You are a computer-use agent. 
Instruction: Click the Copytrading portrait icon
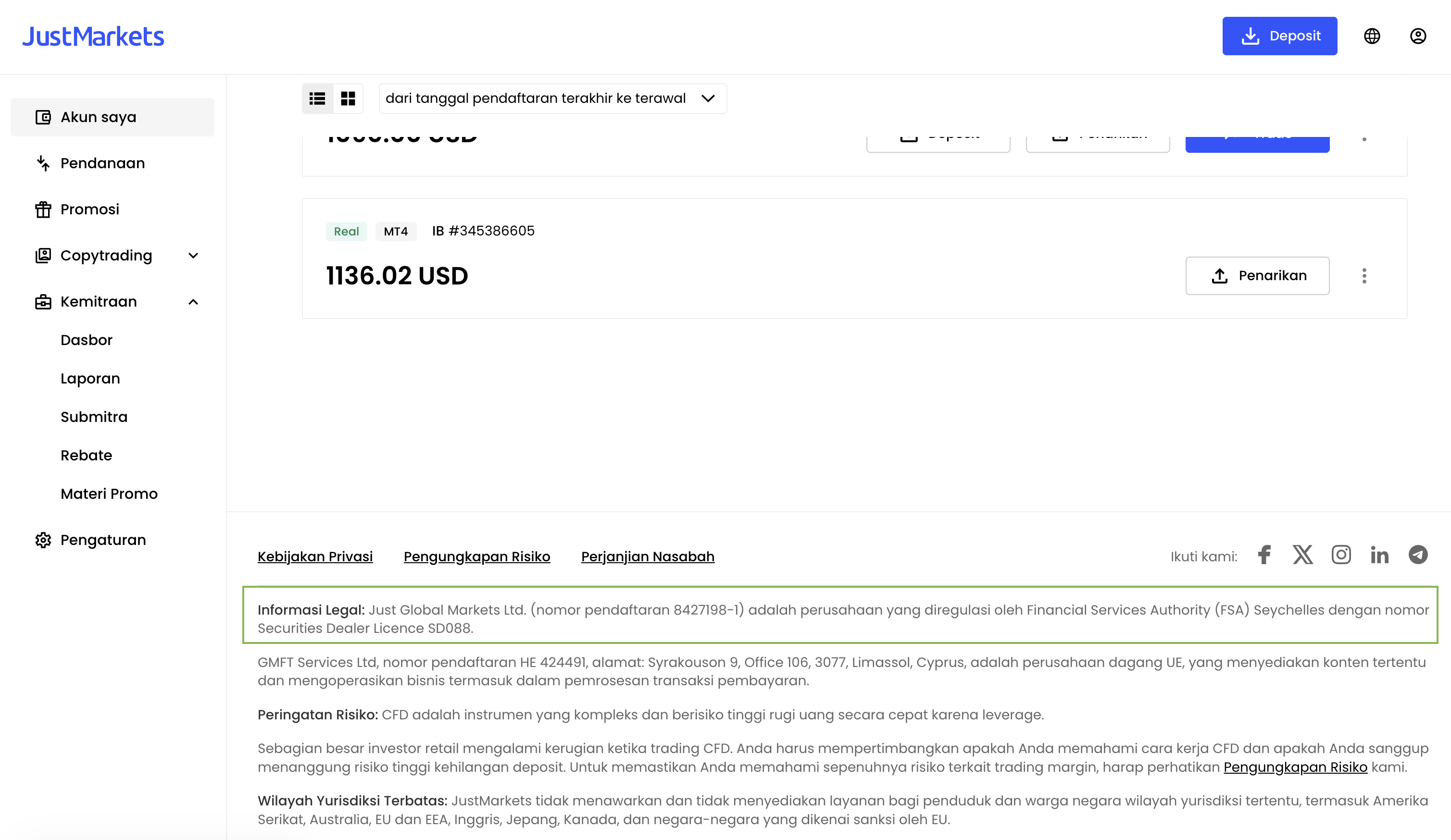tap(43, 256)
